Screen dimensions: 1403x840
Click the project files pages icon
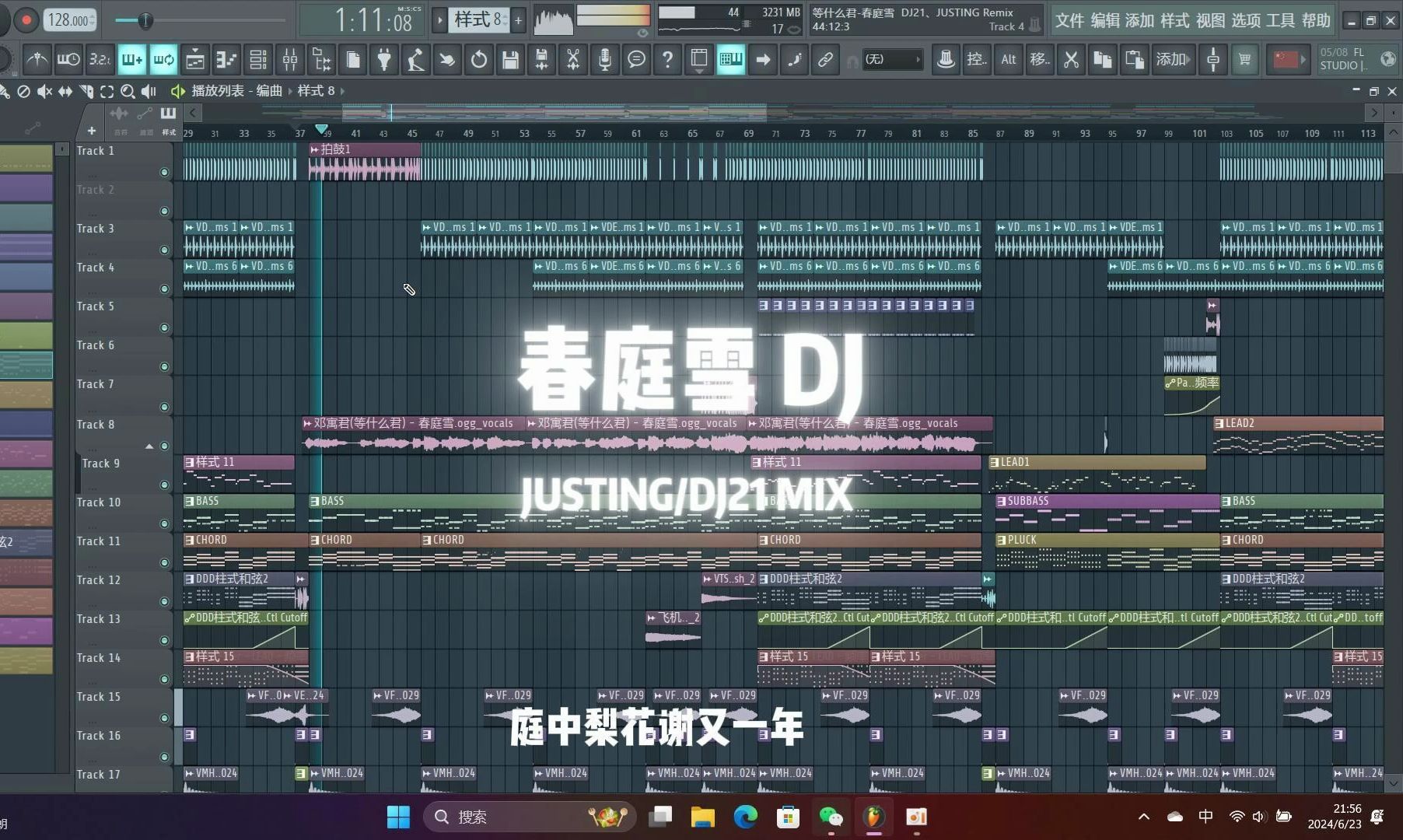(x=353, y=59)
